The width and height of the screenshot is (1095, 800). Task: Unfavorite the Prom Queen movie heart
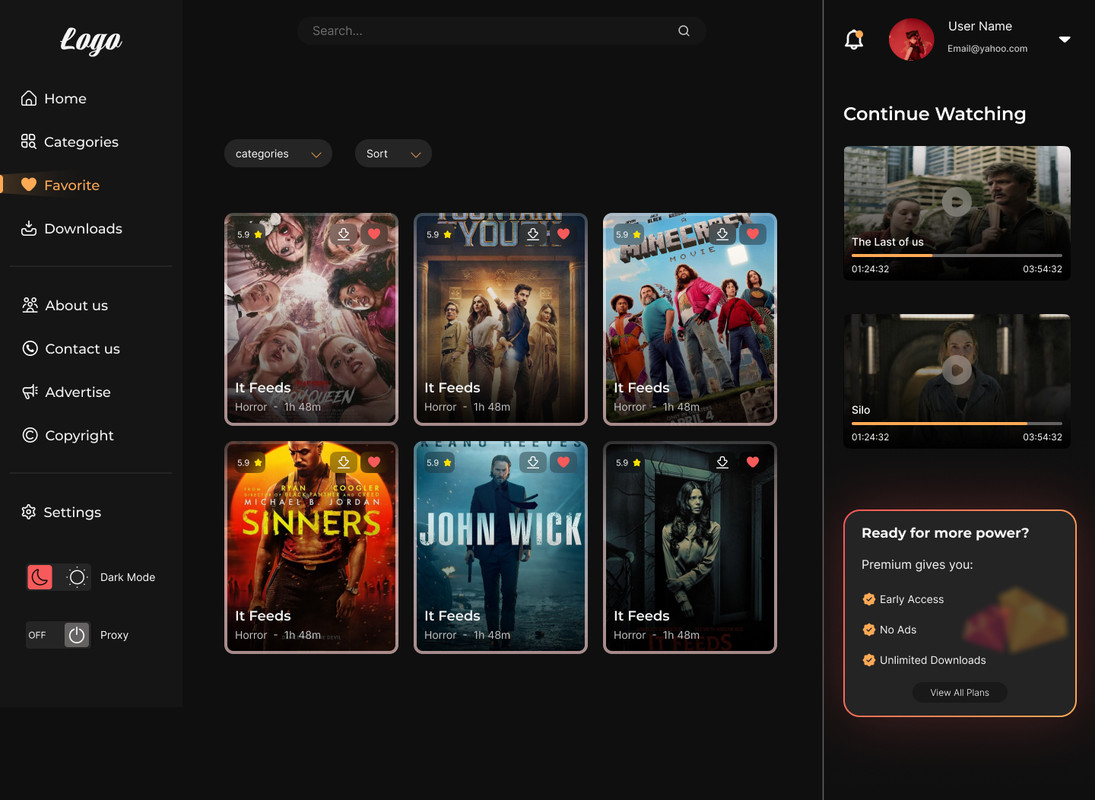[374, 234]
